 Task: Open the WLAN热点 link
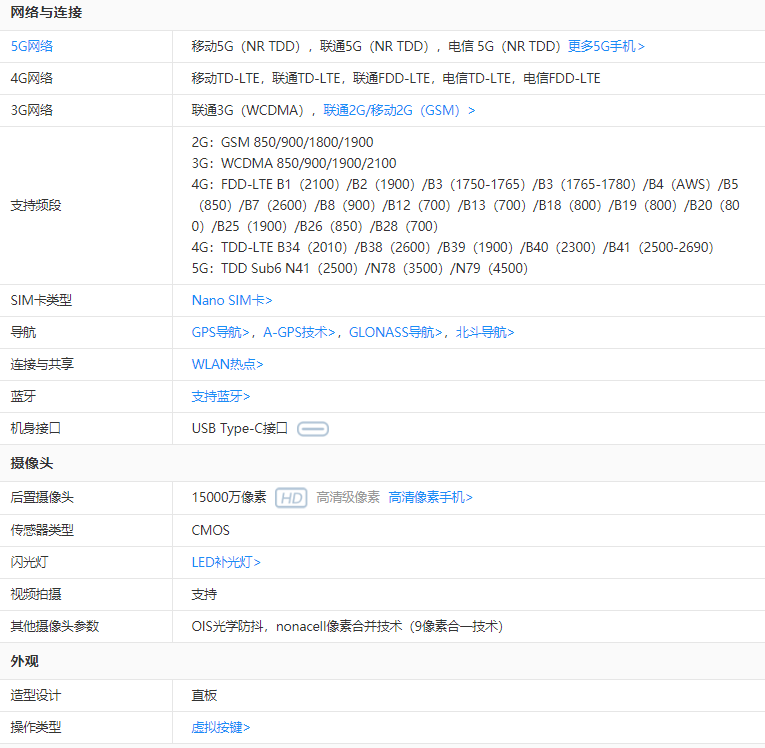(228, 364)
